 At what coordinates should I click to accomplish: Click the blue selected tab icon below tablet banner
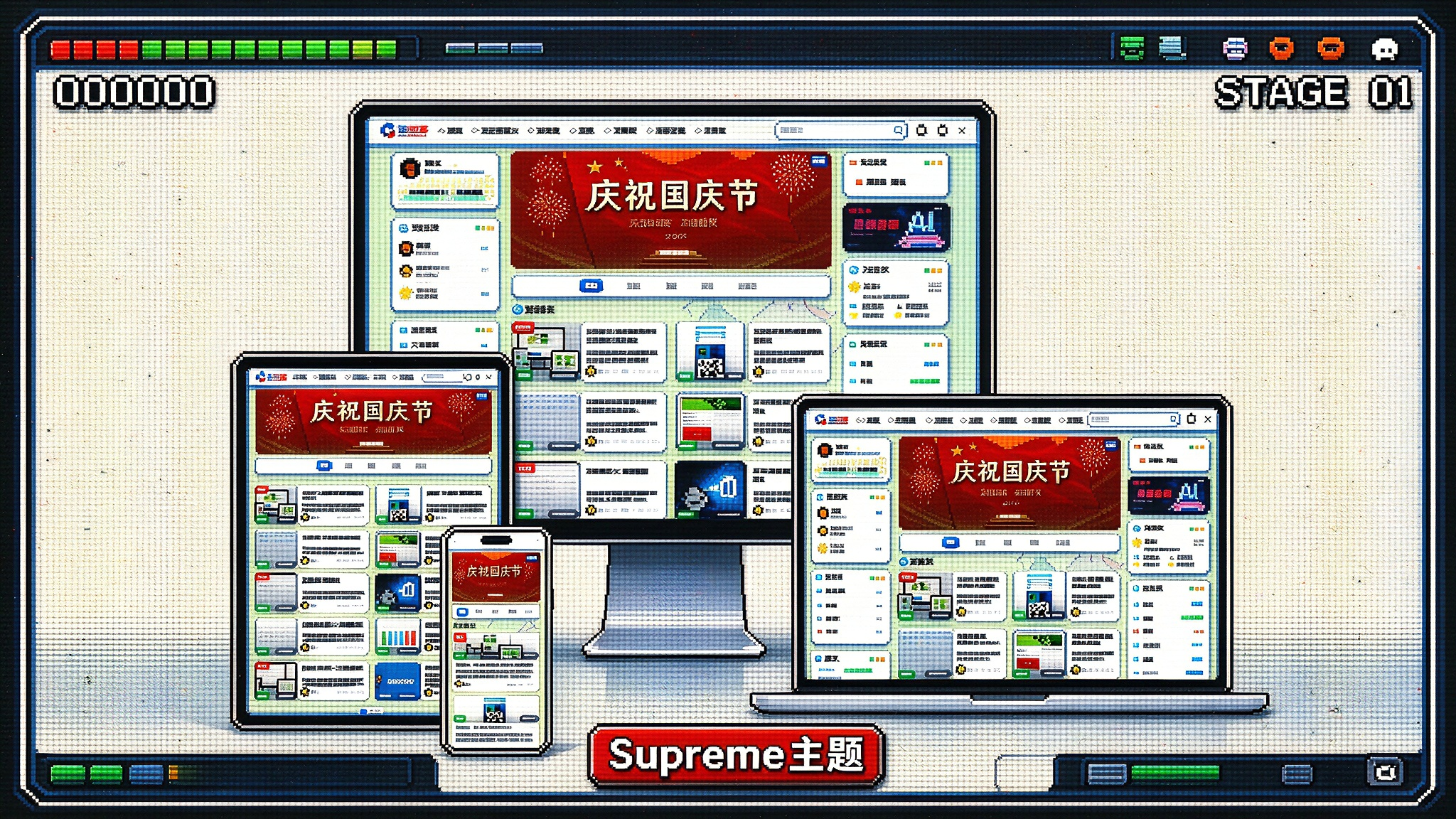[x=324, y=466]
